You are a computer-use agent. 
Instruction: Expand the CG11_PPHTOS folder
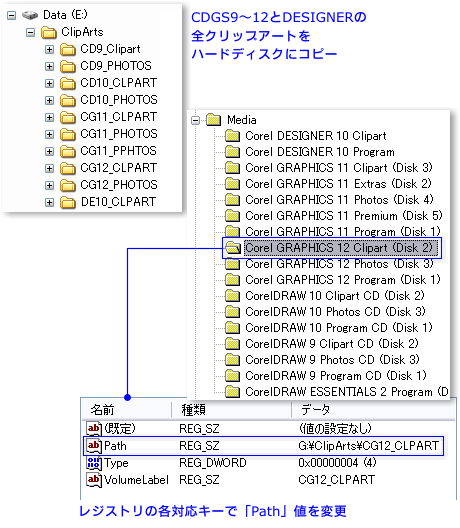50,151
